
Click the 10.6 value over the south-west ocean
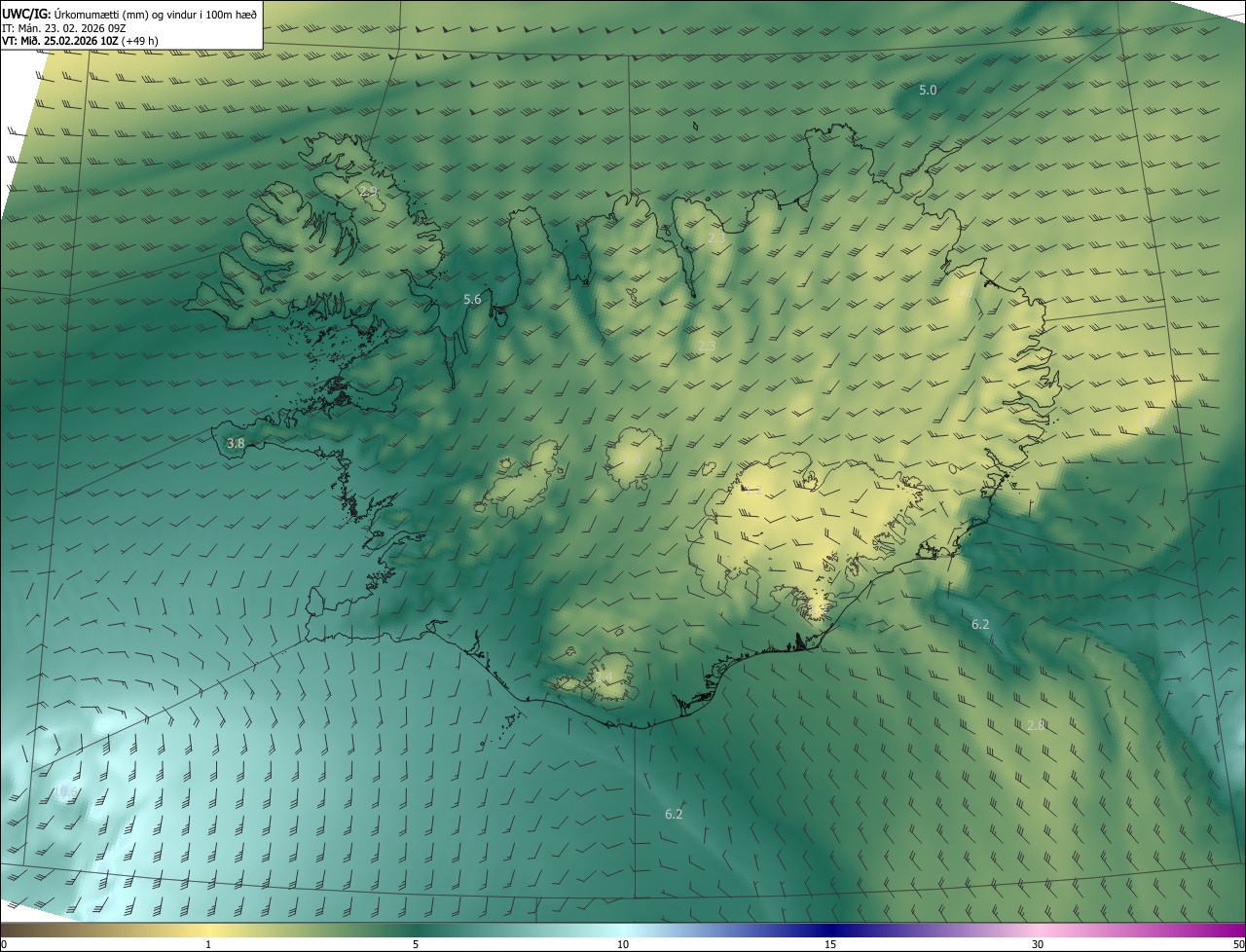point(64,792)
